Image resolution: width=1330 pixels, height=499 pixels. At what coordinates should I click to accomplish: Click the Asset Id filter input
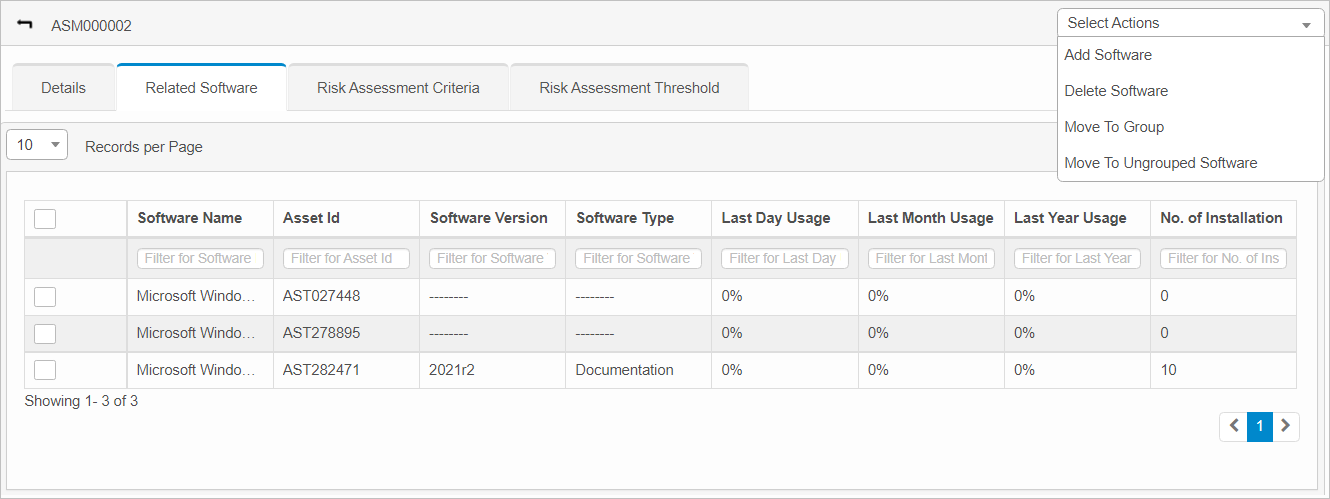click(346, 258)
